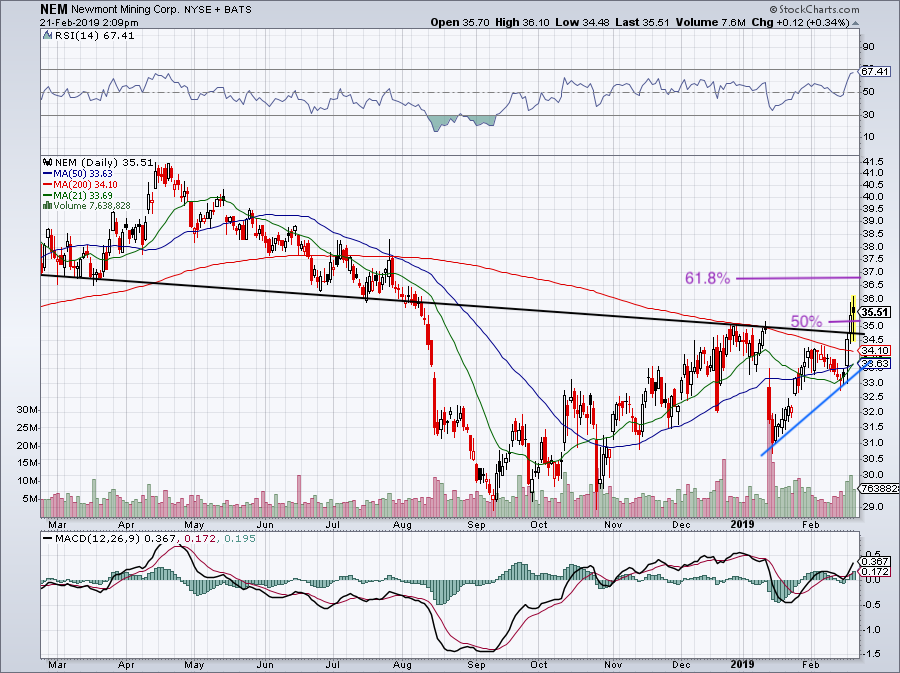Click the red 0.172 signal value in MACD legend
Screen dimensions: 900x673
click(x=200, y=539)
